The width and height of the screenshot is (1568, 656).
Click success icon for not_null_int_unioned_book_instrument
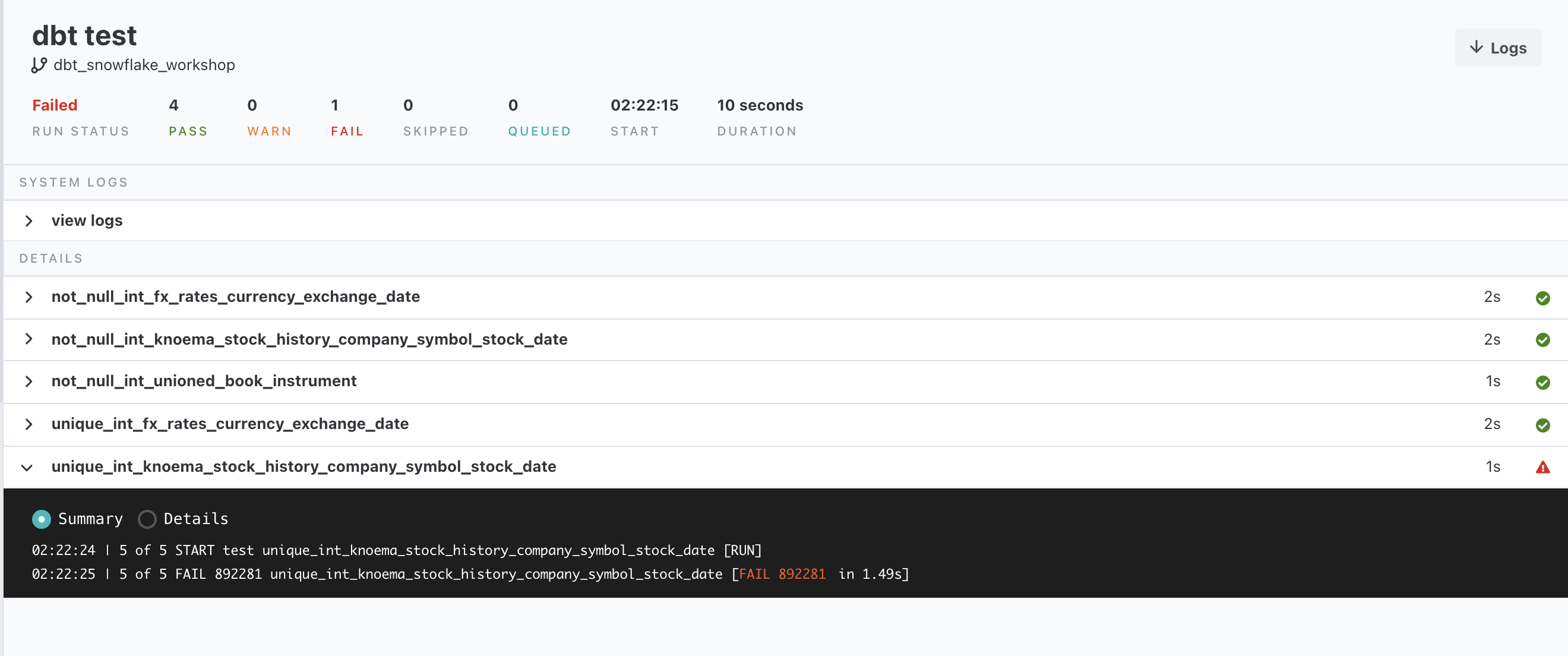coord(1542,383)
